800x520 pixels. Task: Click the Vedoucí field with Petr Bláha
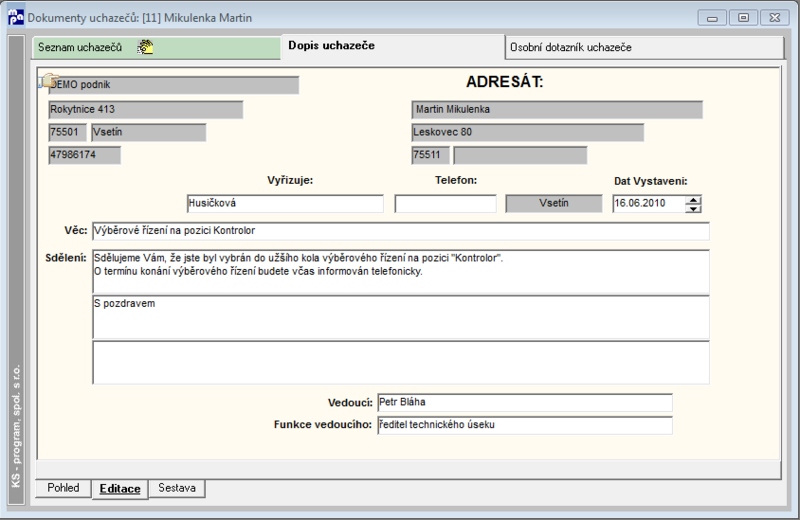pos(524,402)
